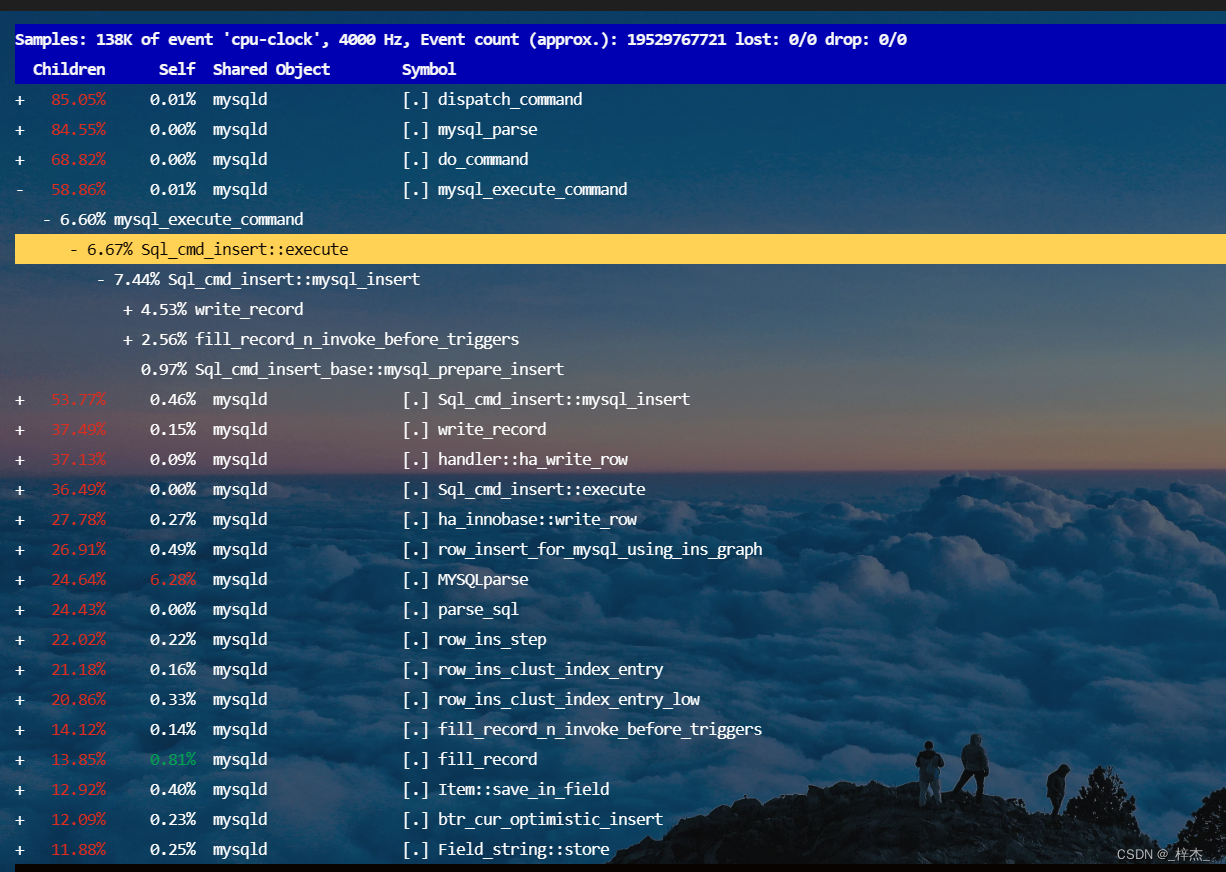
Task: Expand the fill_record_n_invoke_before_triggers child entry
Action: pos(126,339)
